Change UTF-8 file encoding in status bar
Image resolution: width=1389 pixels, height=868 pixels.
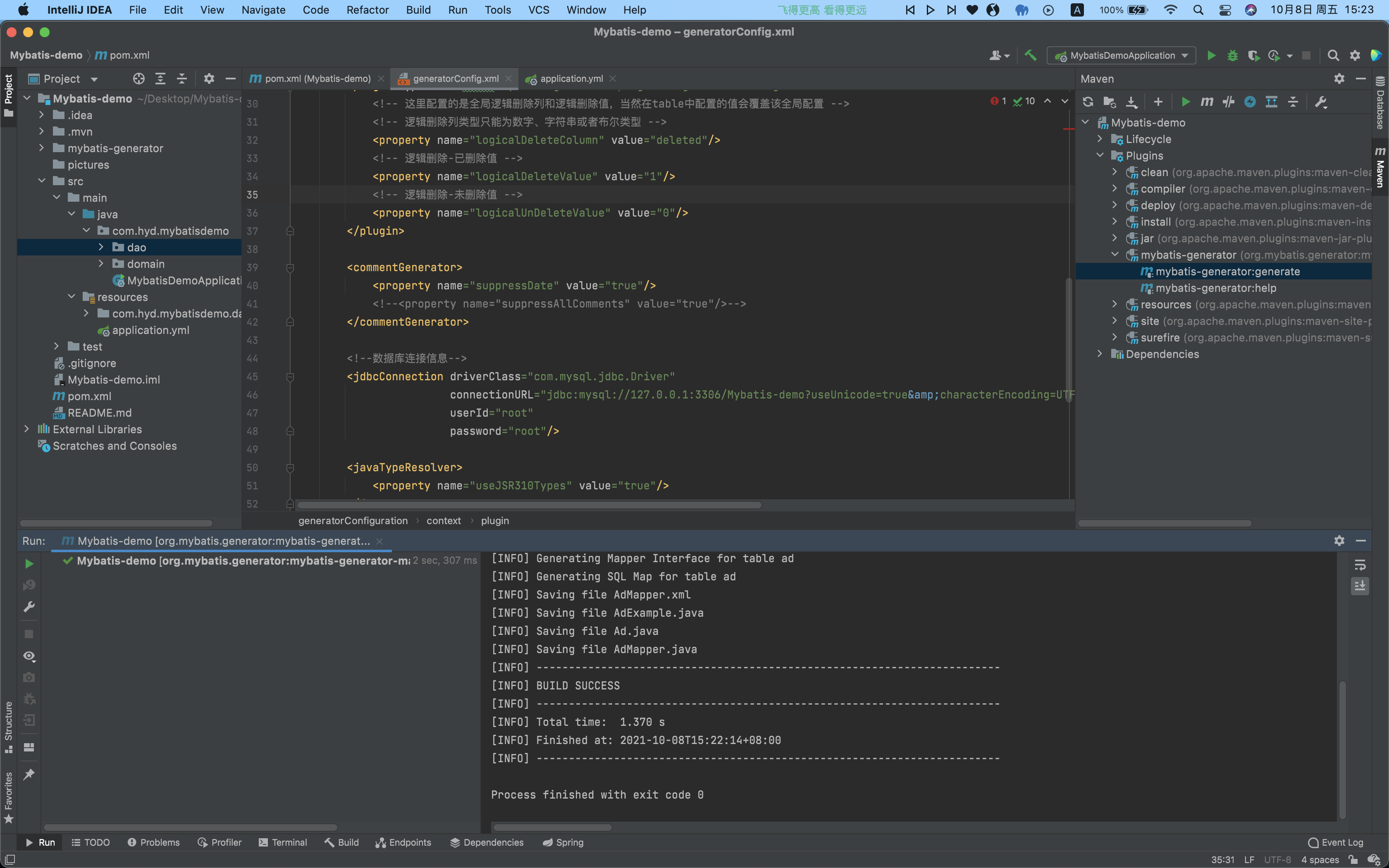tap(1277, 859)
